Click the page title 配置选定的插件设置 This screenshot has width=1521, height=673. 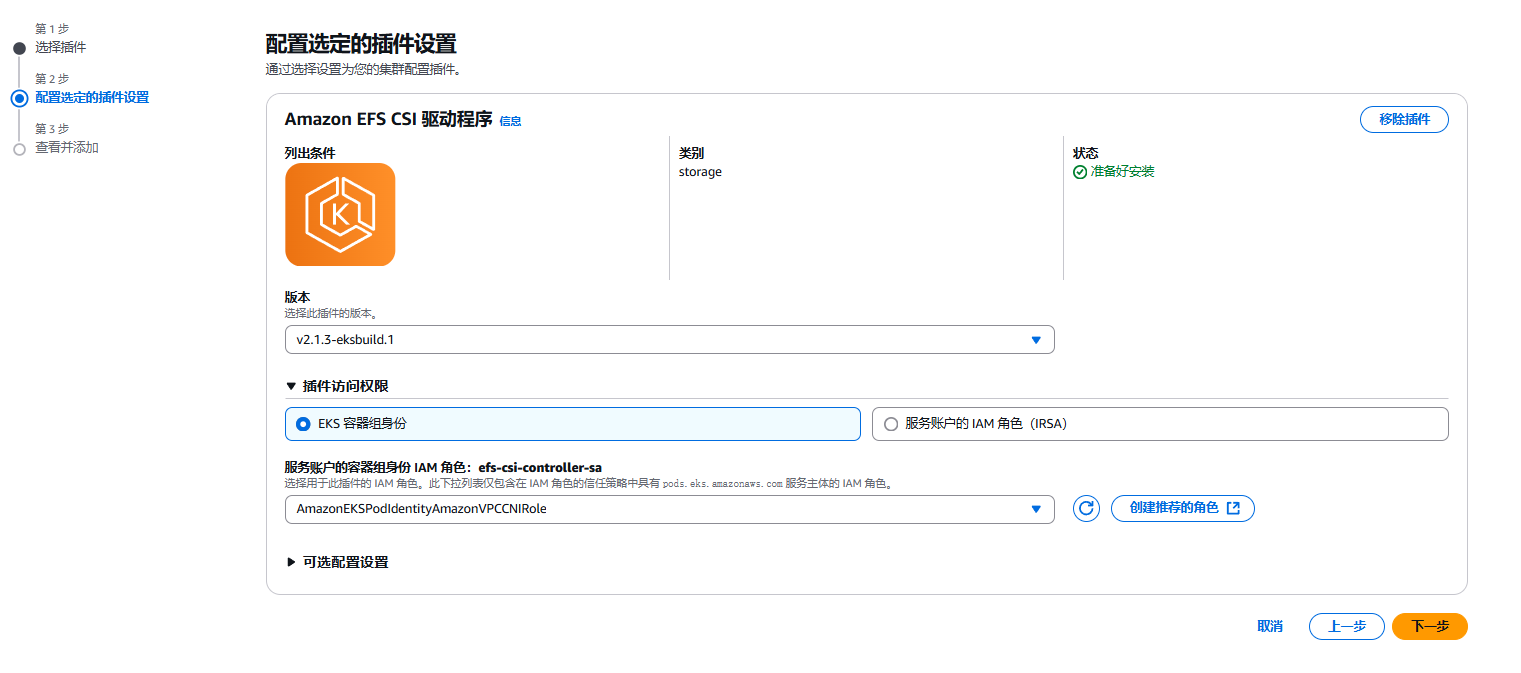tap(361, 44)
